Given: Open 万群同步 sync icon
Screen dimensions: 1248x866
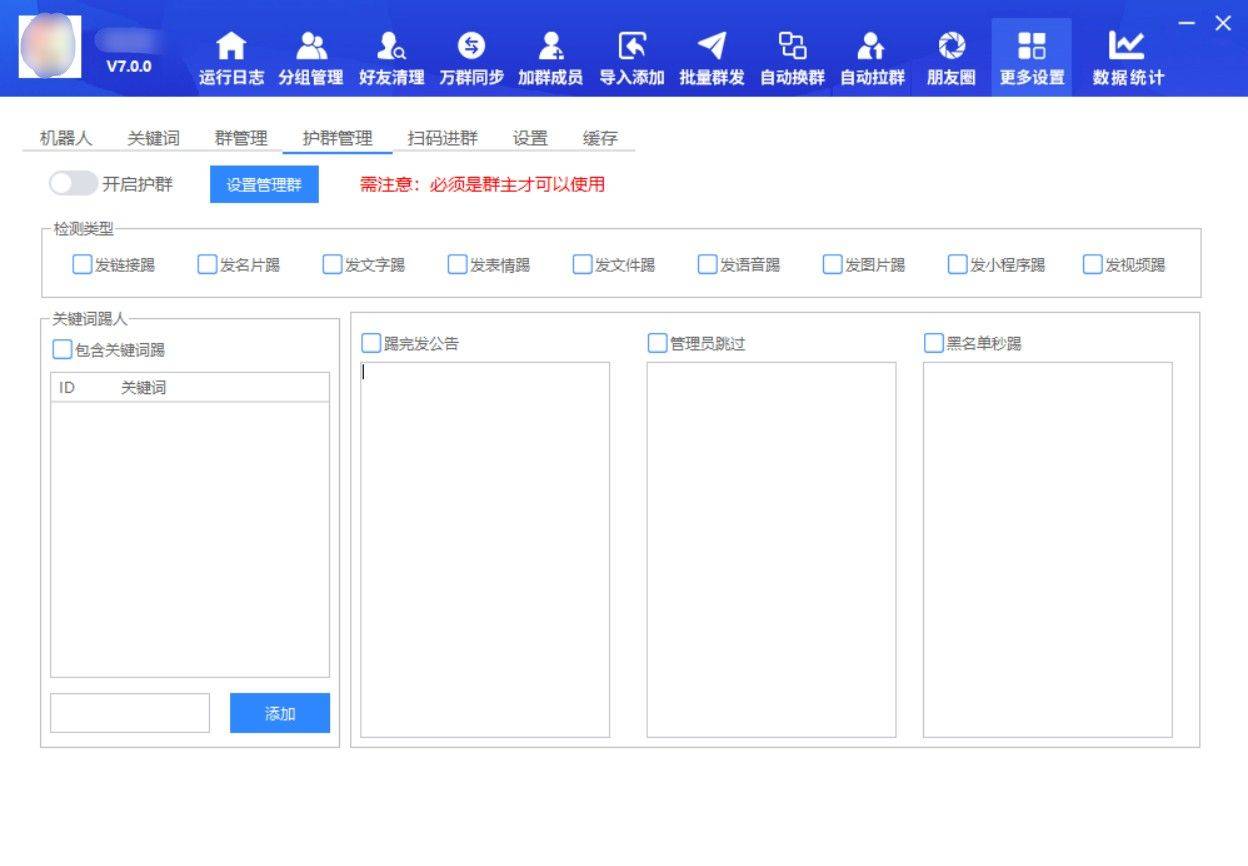Looking at the screenshot, I should click(471, 47).
